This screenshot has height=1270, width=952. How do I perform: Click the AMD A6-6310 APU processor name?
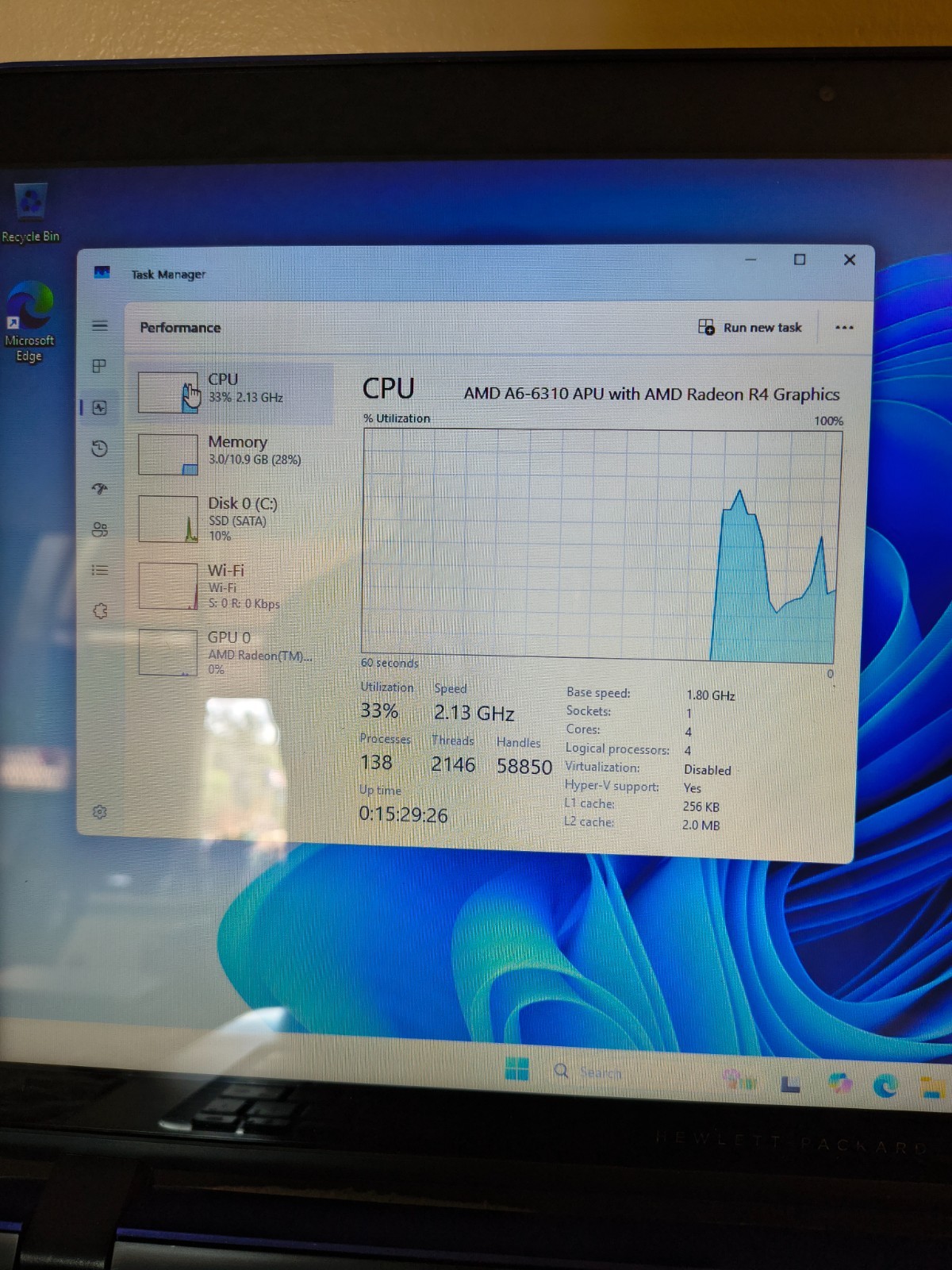pos(651,394)
